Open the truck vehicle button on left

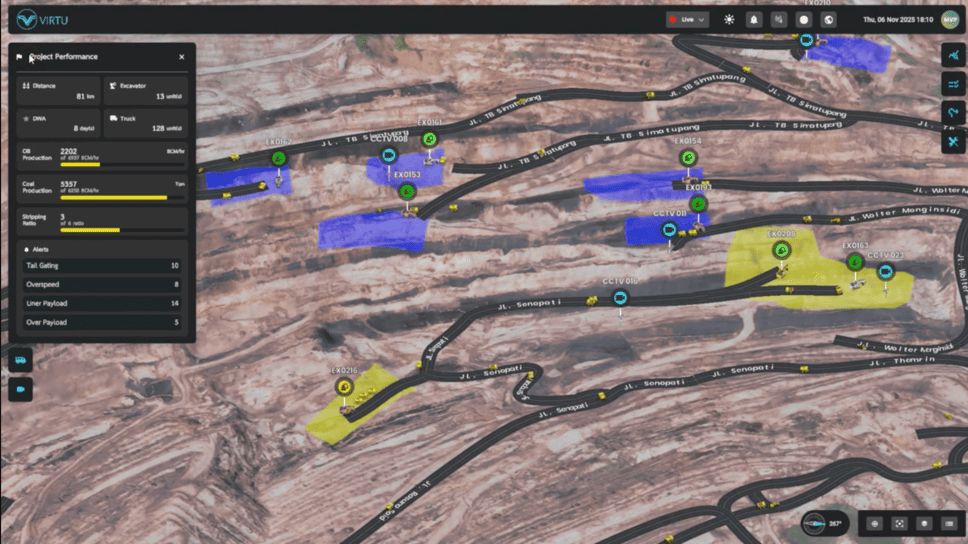coord(20,360)
